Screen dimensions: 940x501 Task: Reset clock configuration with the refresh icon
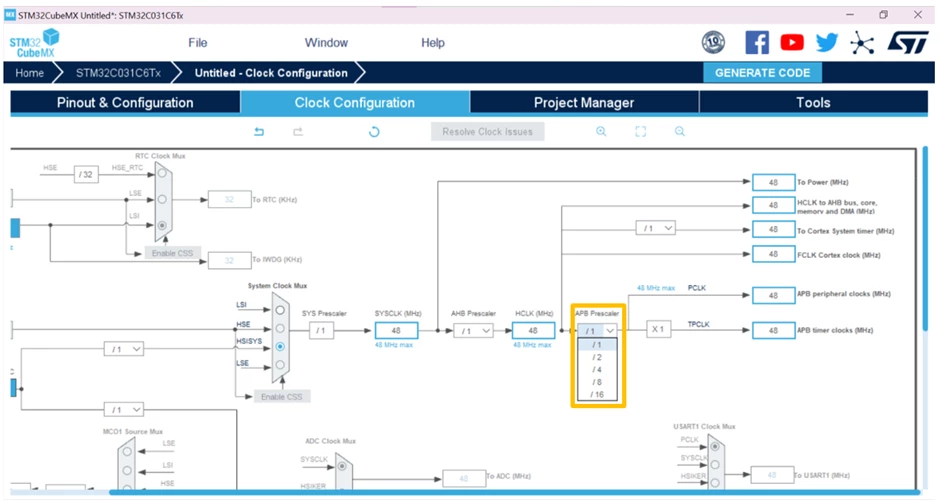(374, 132)
